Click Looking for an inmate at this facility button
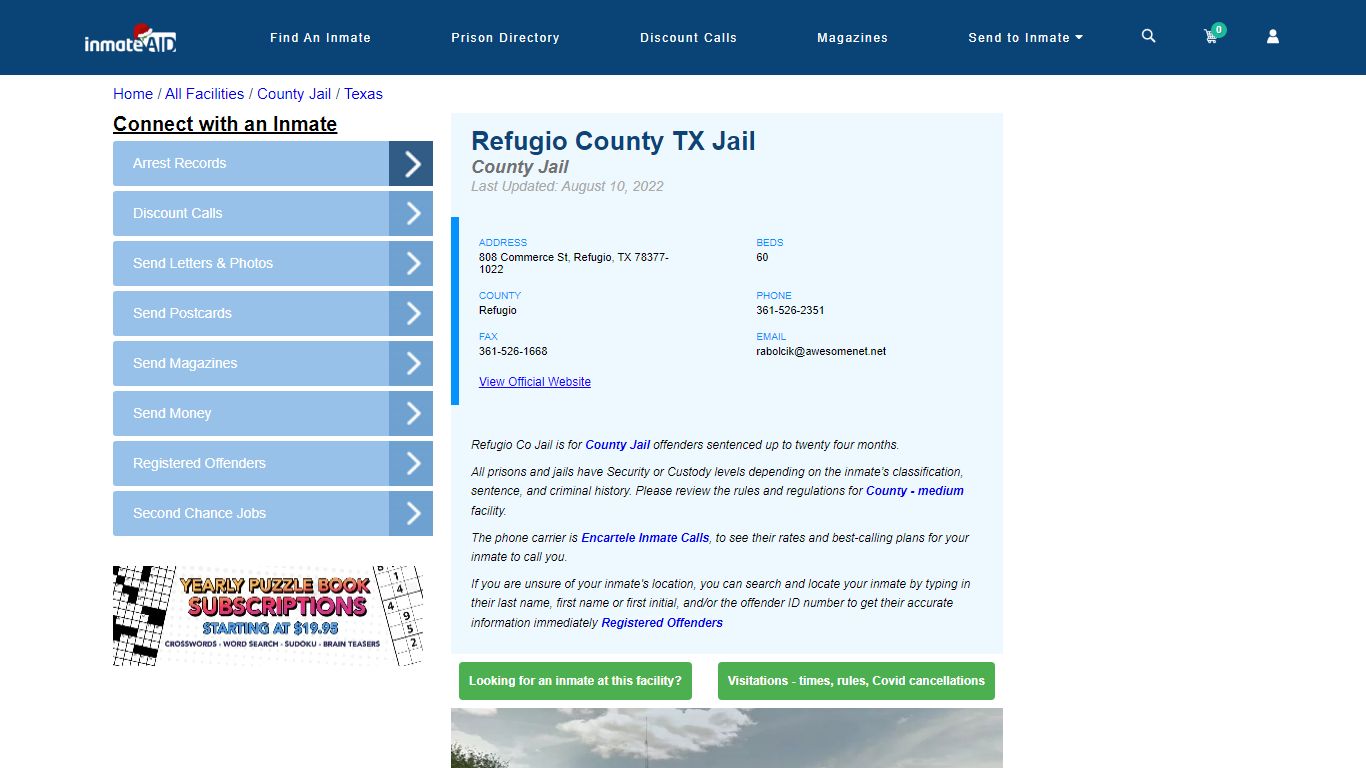Viewport: 1366px width, 768px height. (x=575, y=681)
